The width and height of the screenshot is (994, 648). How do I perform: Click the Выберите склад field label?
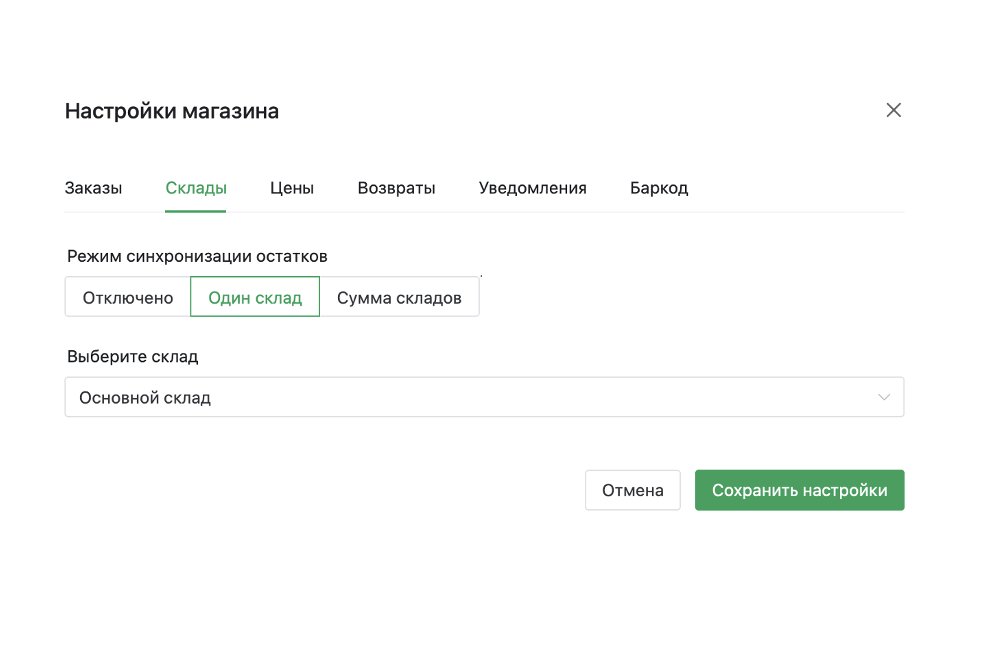(x=132, y=357)
